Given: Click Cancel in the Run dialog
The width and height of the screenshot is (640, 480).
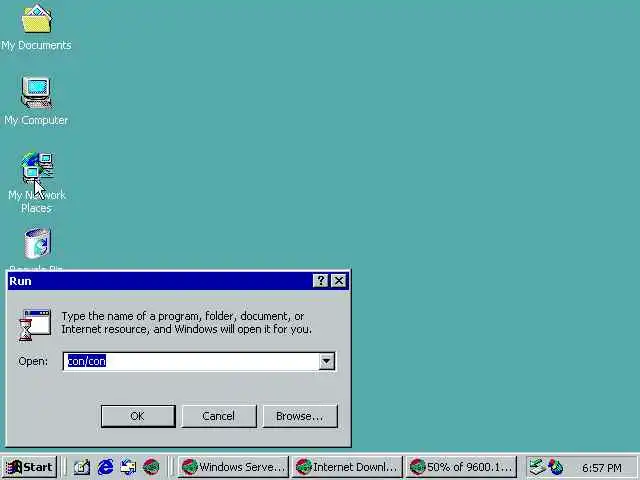Looking at the screenshot, I should (219, 416).
